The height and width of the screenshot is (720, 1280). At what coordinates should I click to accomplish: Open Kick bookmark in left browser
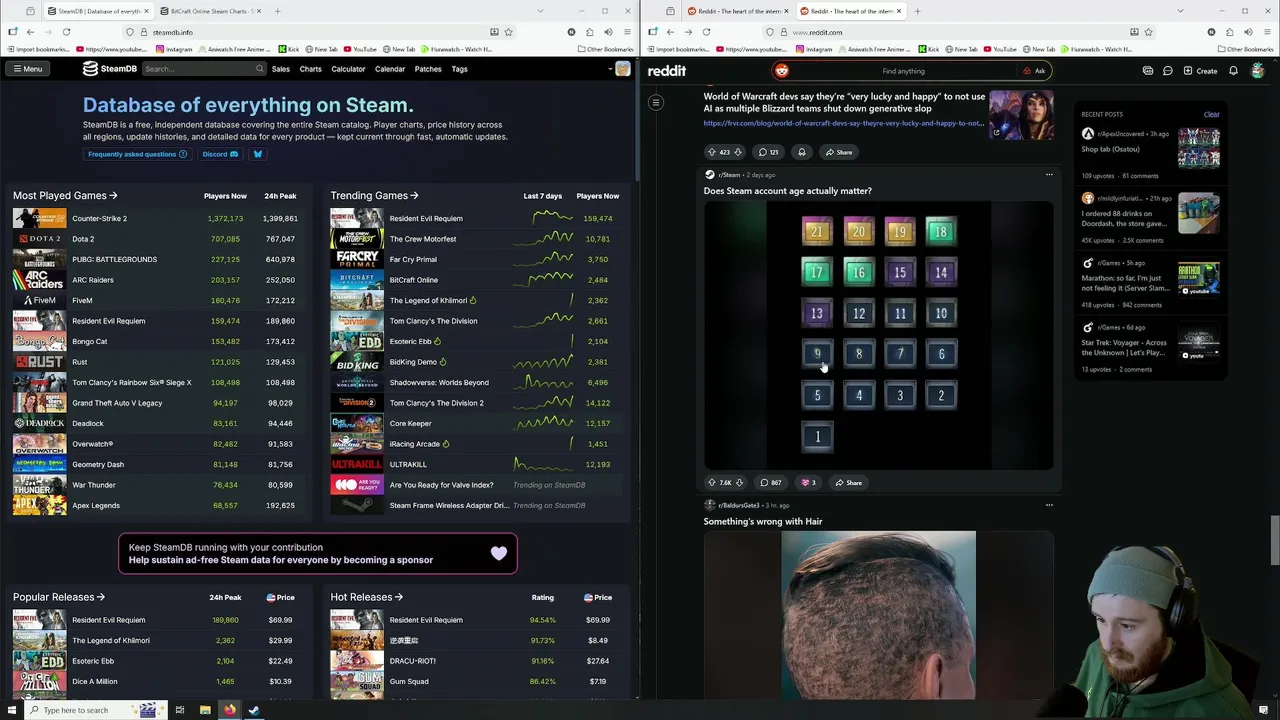(289, 49)
